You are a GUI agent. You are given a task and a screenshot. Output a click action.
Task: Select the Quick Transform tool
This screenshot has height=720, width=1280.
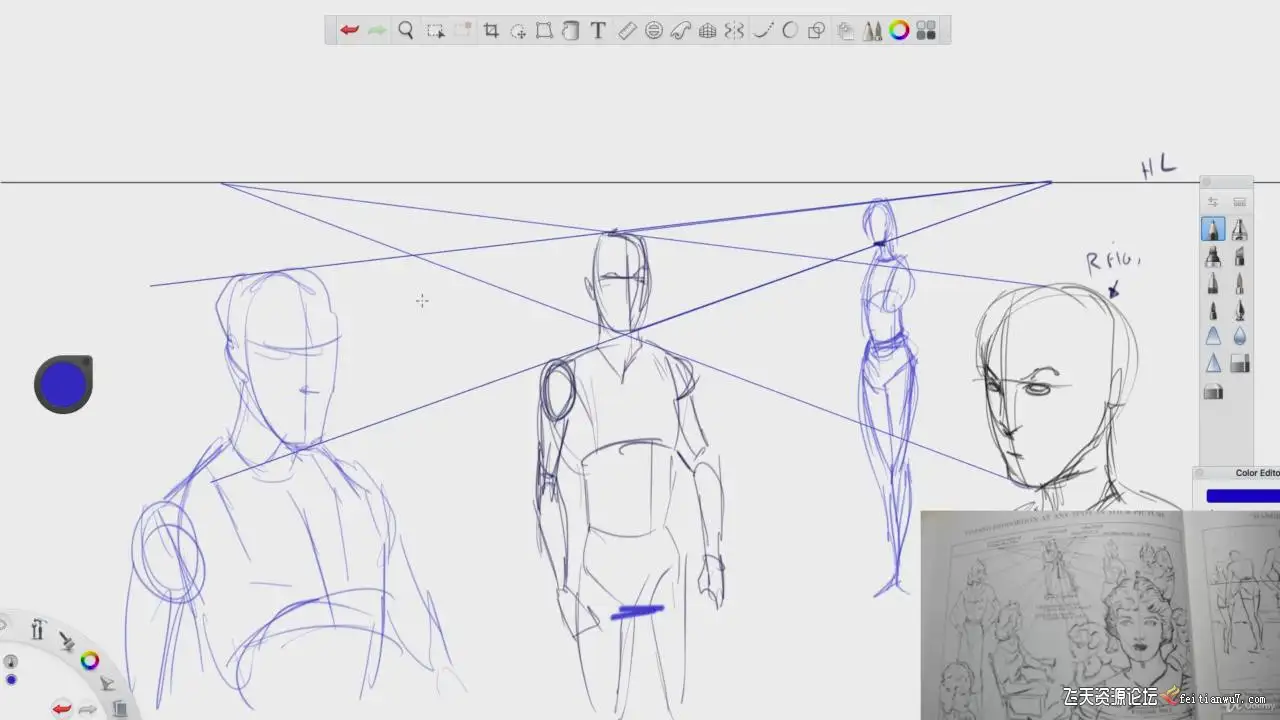518,30
